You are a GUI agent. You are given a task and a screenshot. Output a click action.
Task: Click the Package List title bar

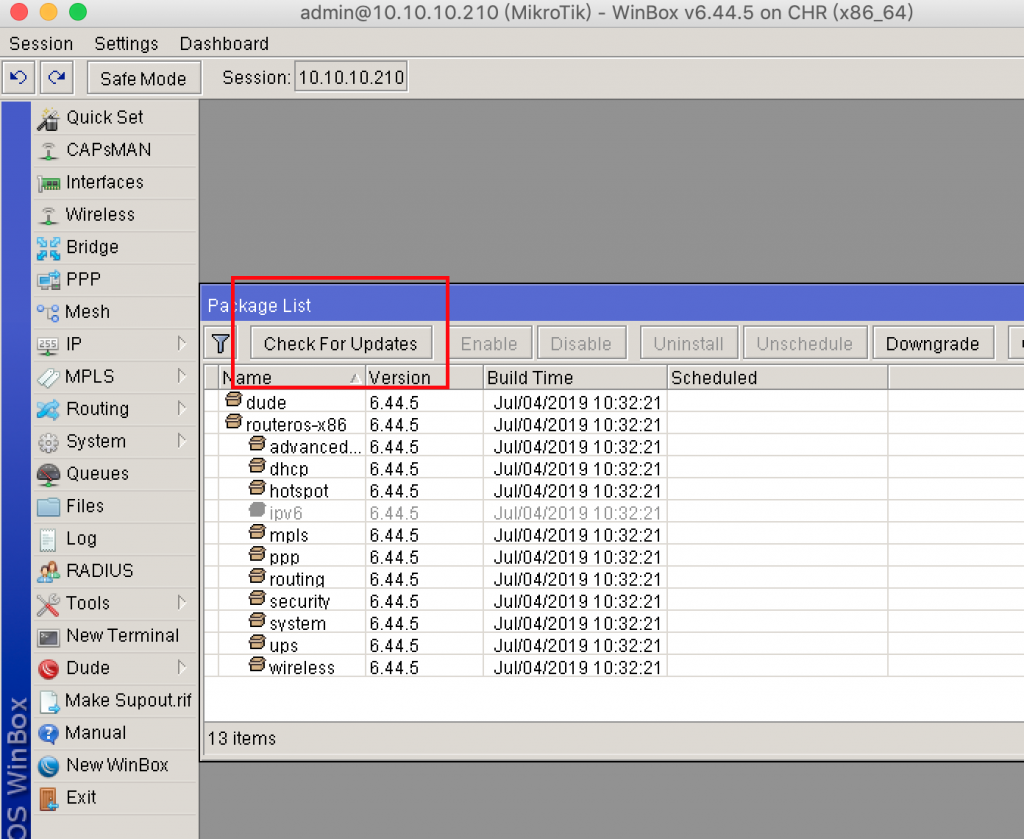coord(613,305)
